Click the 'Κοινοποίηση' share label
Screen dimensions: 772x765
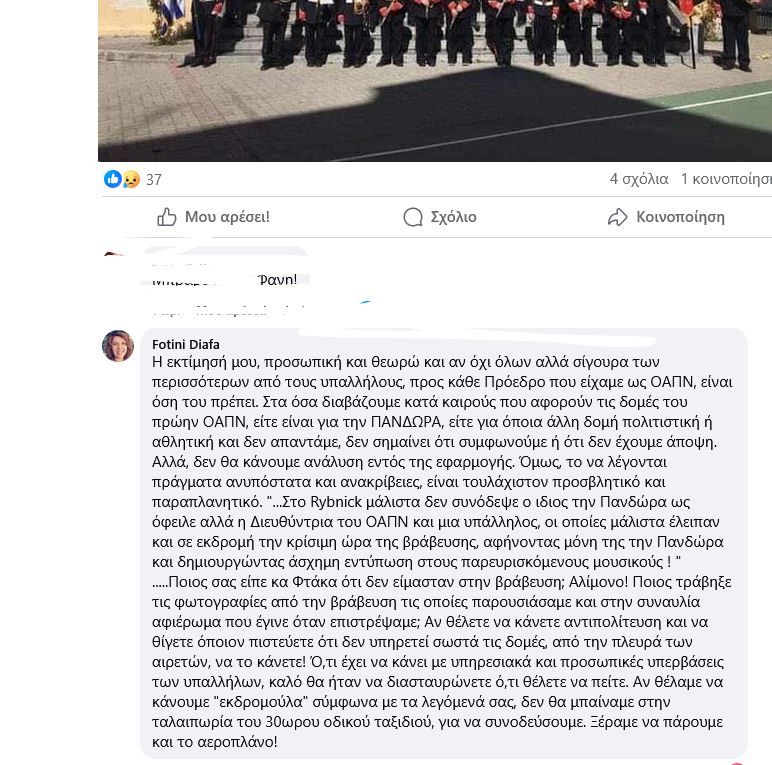[680, 217]
